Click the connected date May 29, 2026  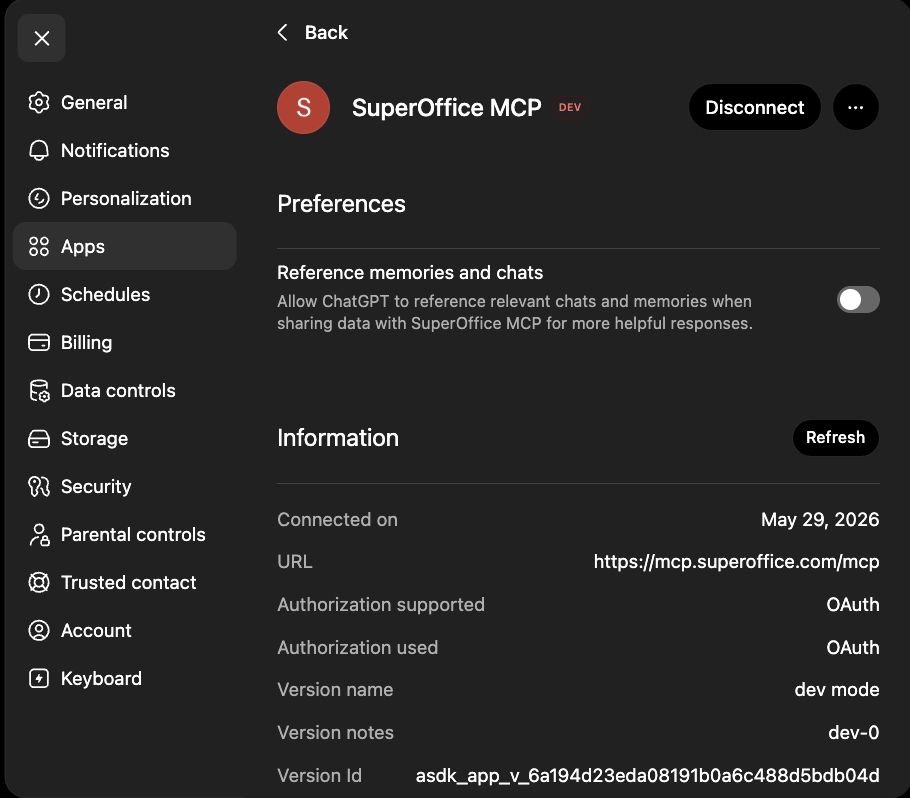click(820, 519)
